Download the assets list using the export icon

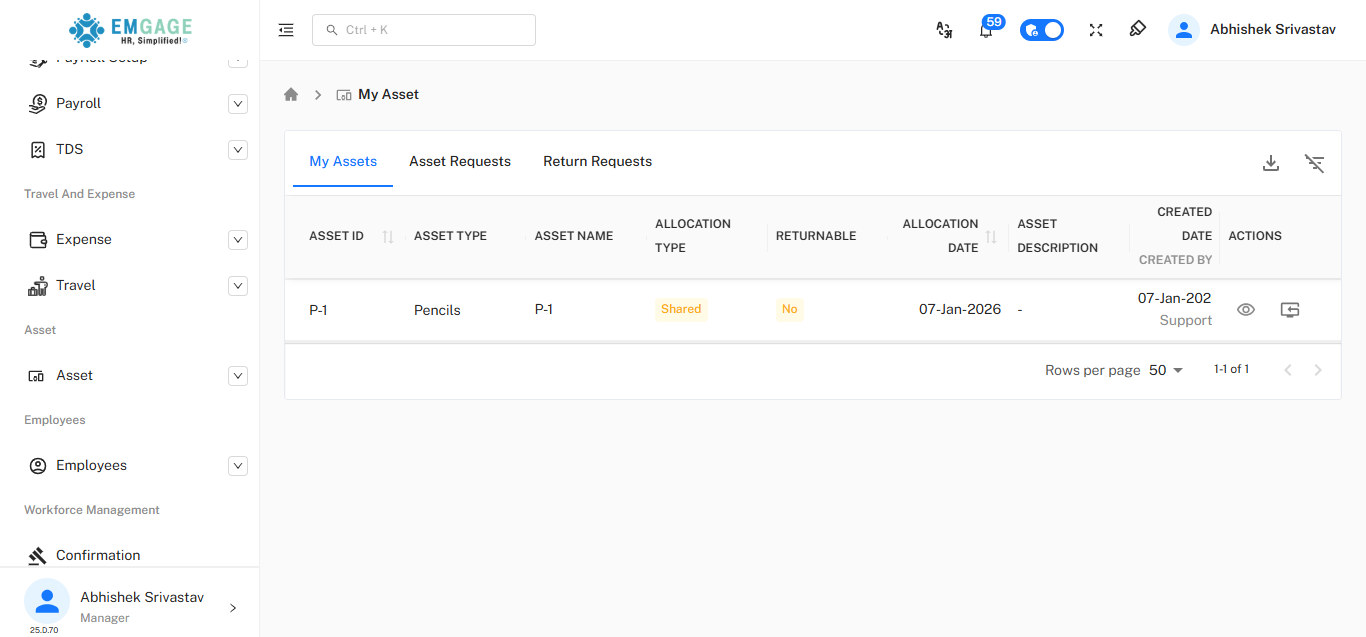[x=1270, y=162]
